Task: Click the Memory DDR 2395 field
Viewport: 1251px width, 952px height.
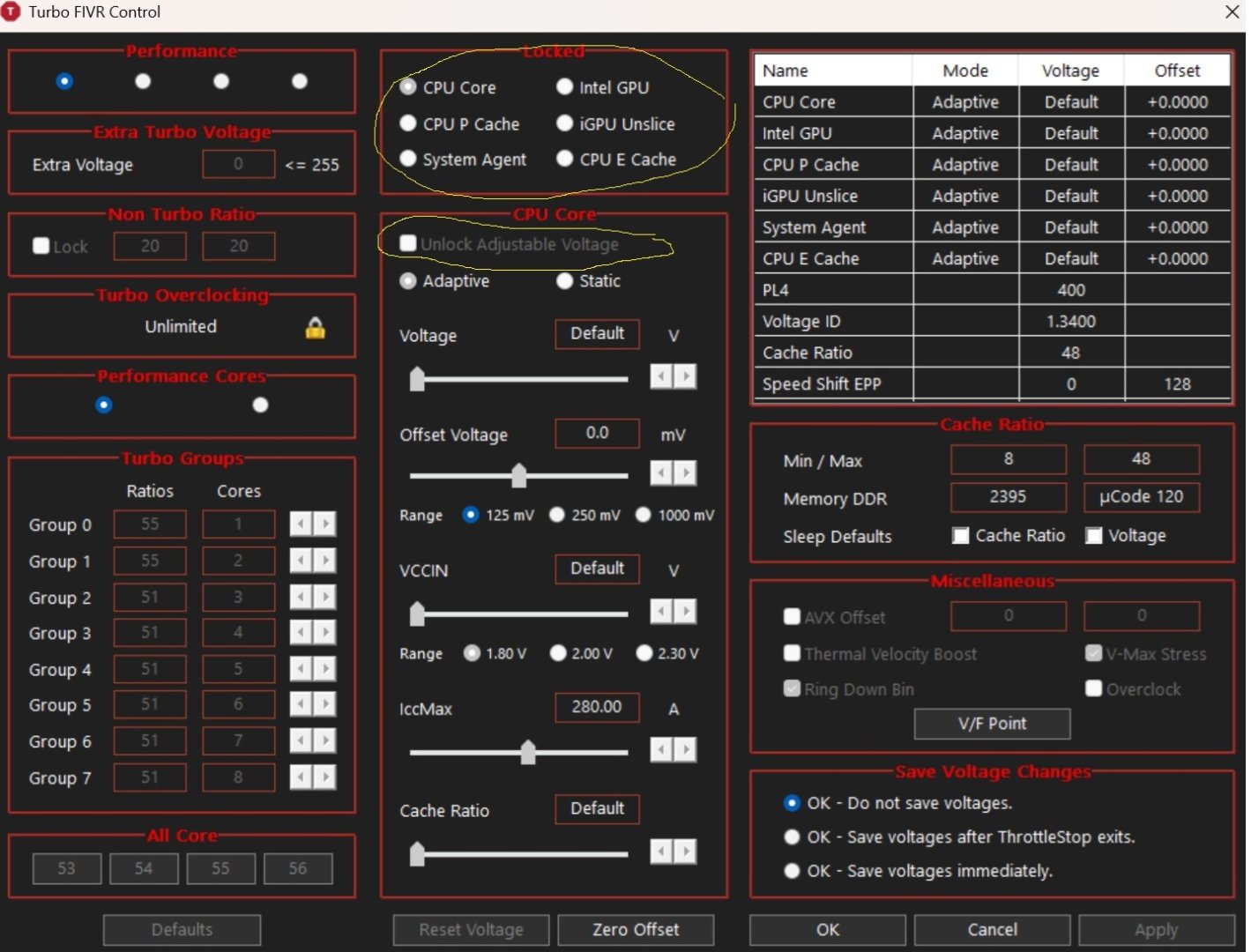Action: (x=1008, y=497)
